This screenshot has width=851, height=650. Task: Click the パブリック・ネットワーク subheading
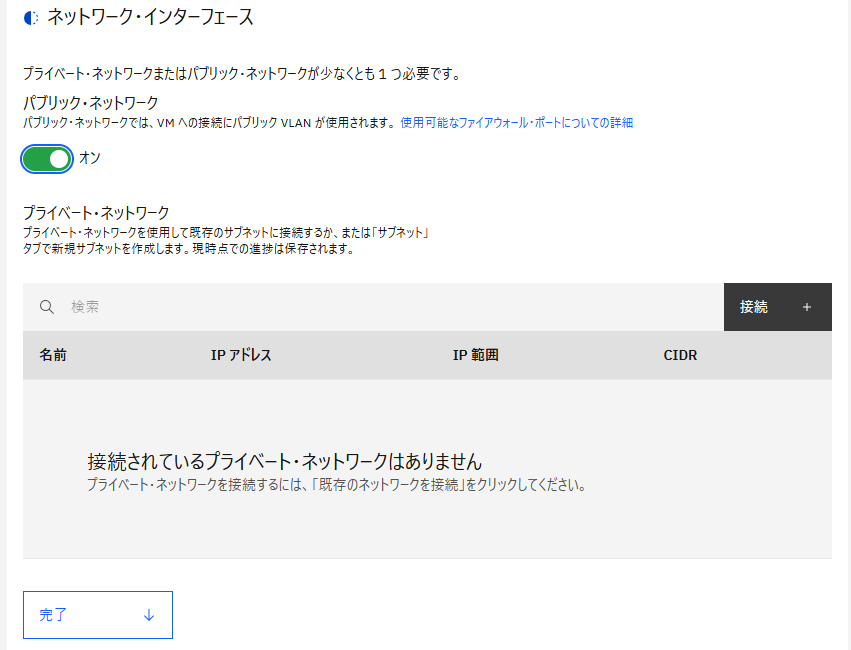[x=91, y=103]
